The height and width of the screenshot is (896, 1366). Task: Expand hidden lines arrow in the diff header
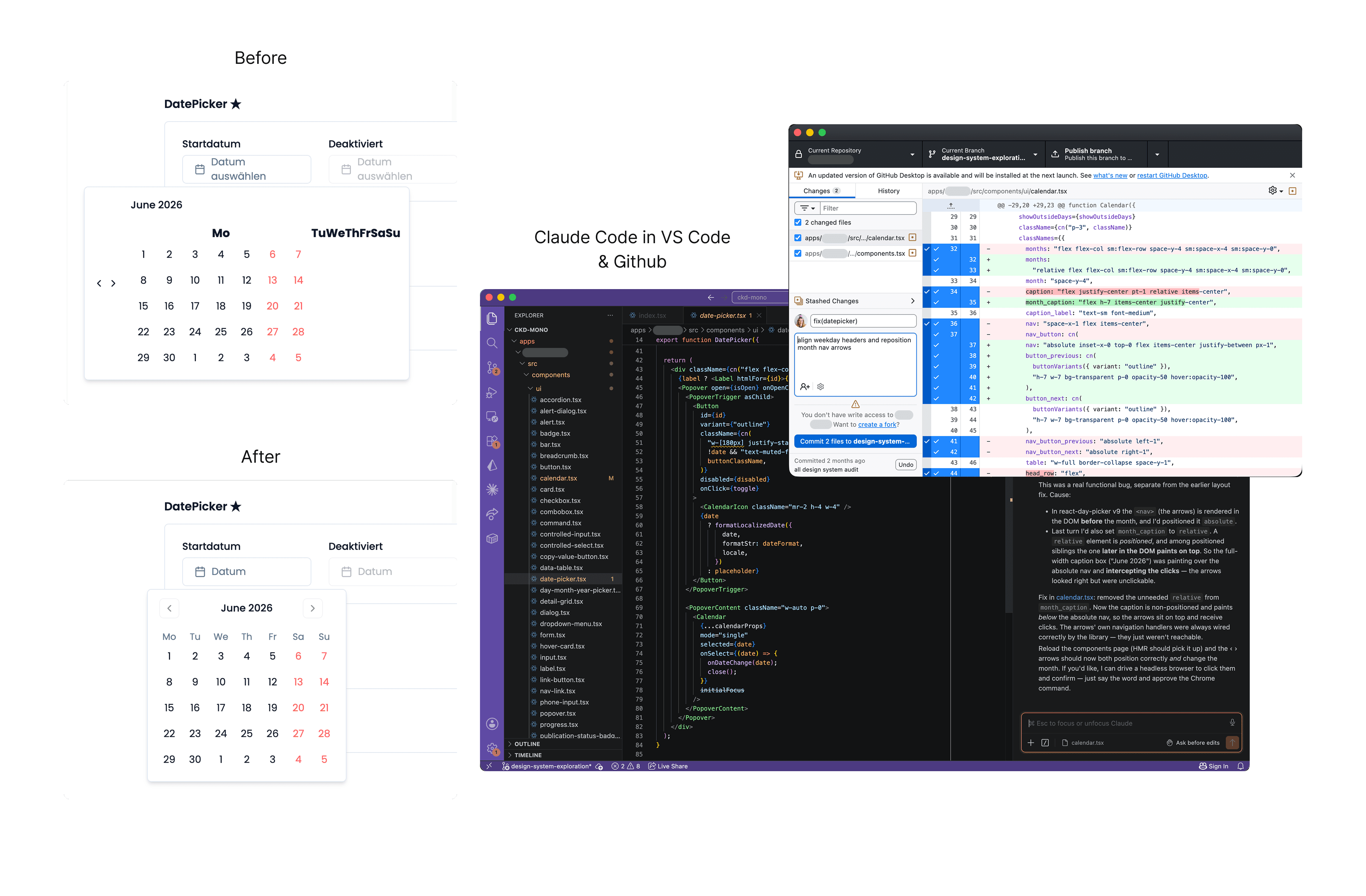pyautogui.click(x=951, y=205)
